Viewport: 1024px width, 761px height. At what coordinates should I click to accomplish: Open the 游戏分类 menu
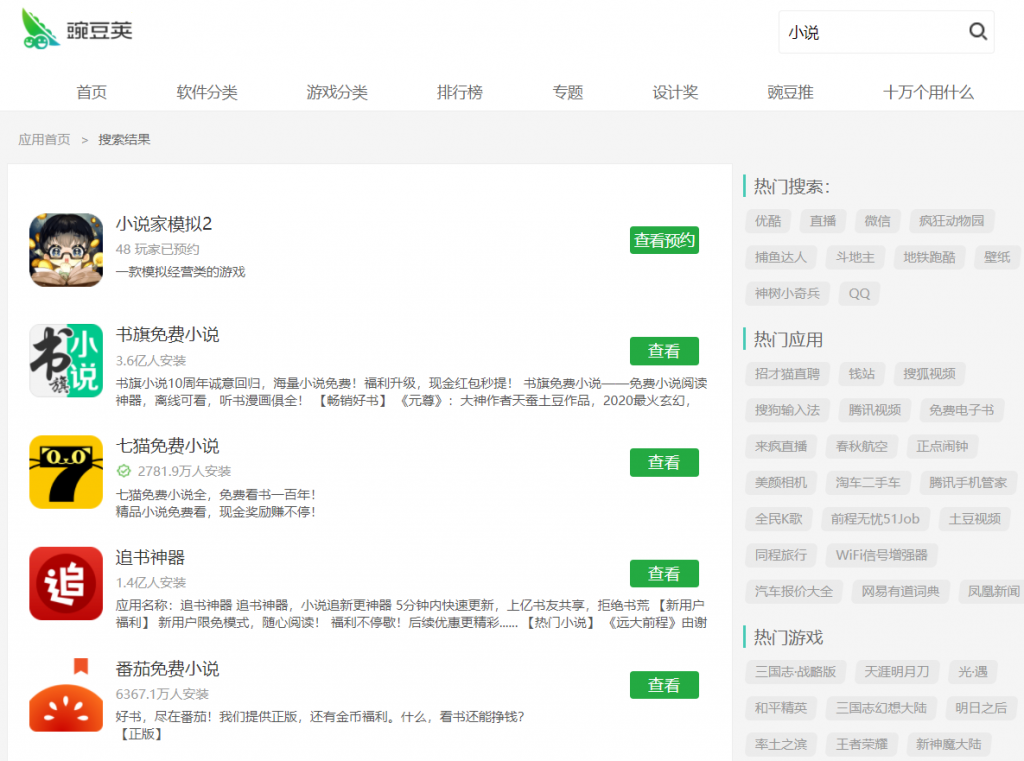point(337,92)
